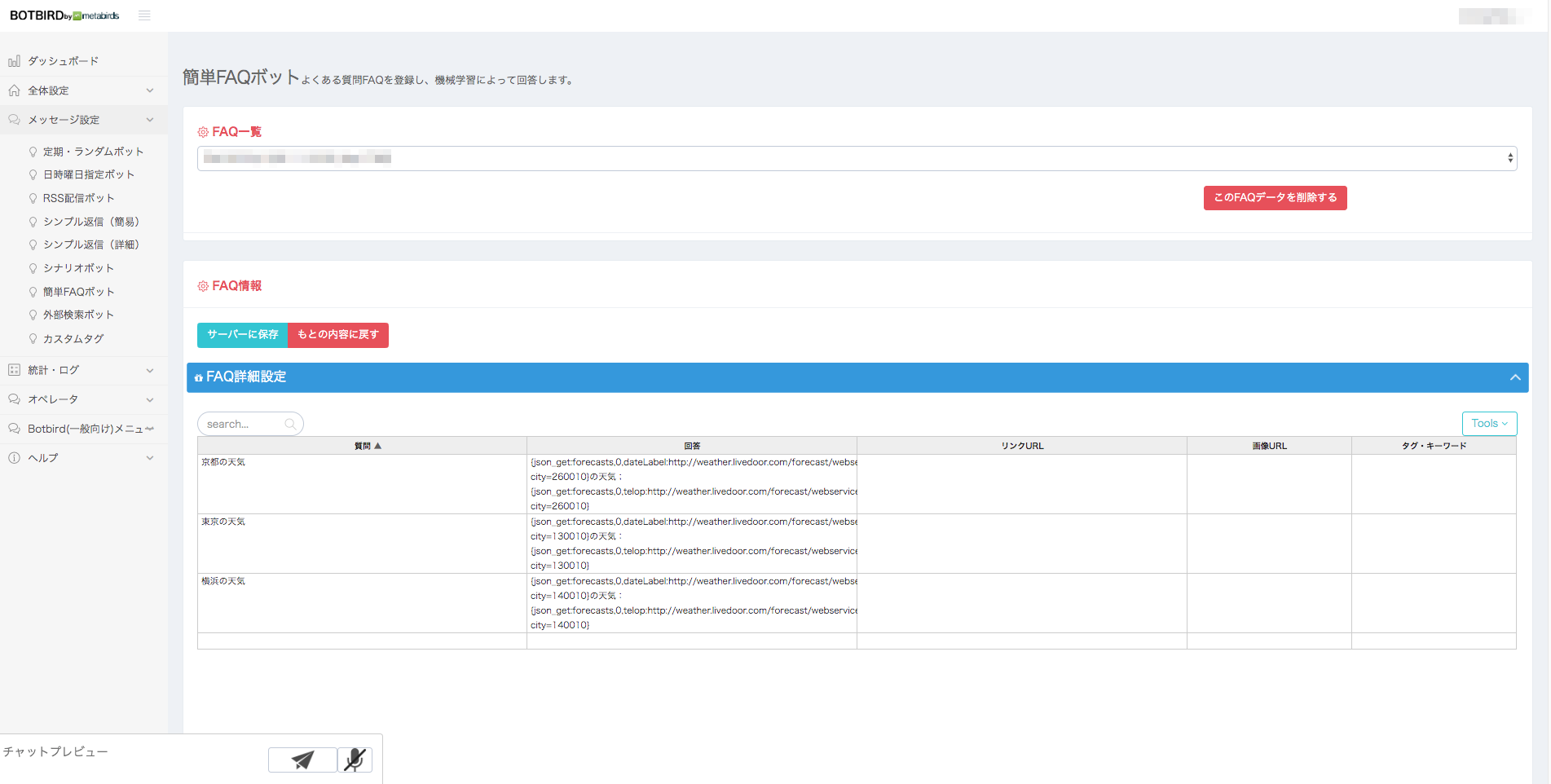Image resolution: width=1551 pixels, height=784 pixels.
Task: Click the bulb icon beside カスタムタグ
Action: coord(33,338)
